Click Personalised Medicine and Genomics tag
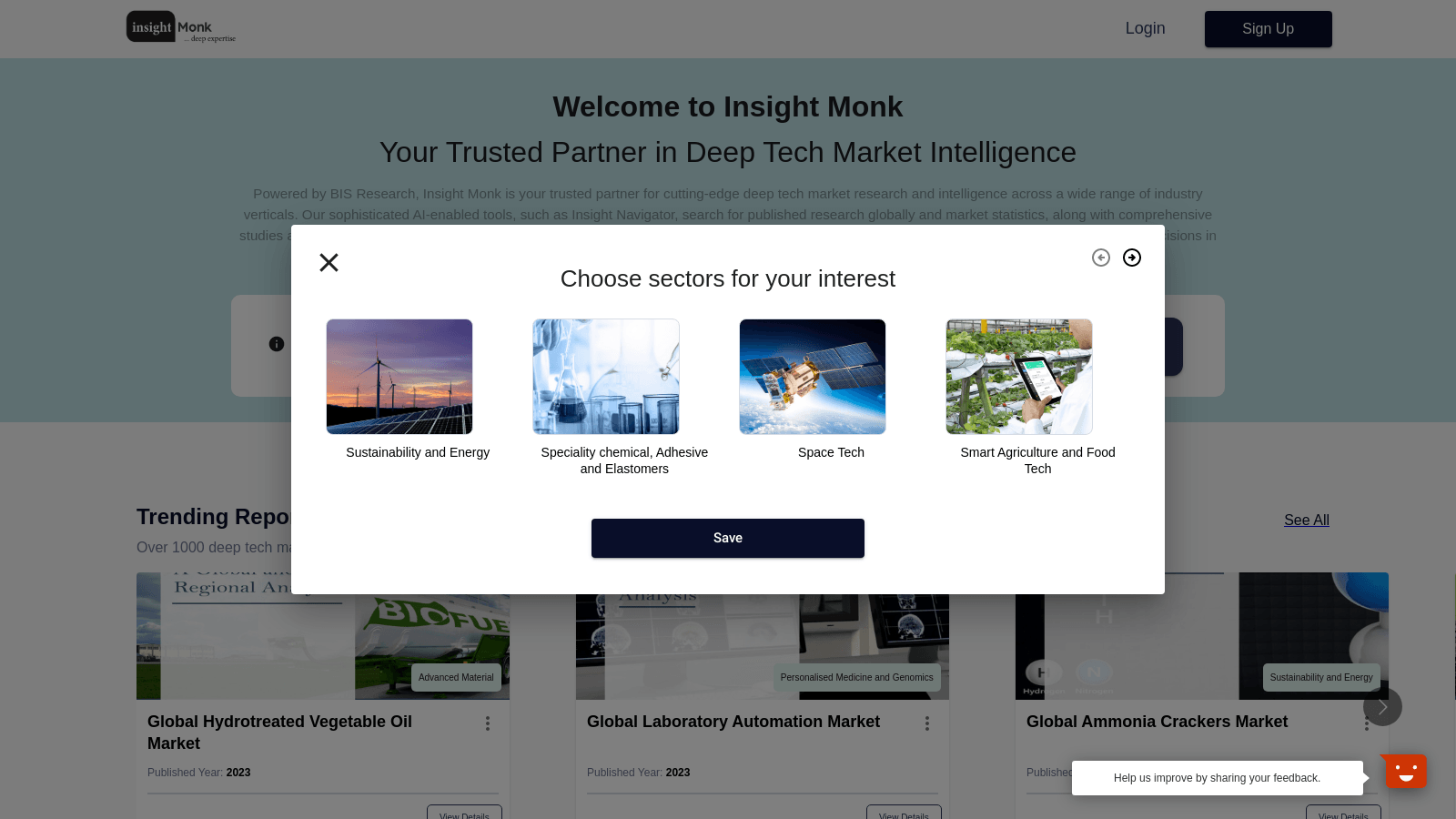Image resolution: width=1456 pixels, height=819 pixels. pyautogui.click(x=856, y=677)
